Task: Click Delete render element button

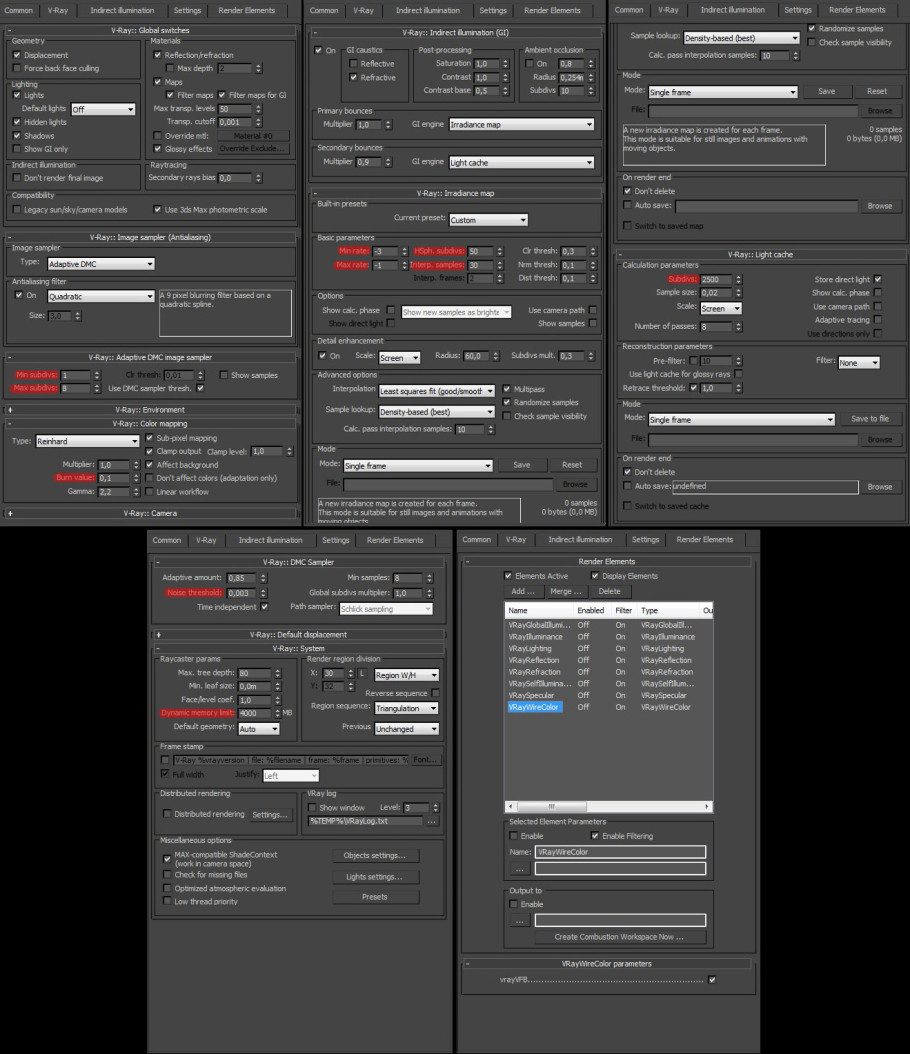Action: click(x=610, y=591)
